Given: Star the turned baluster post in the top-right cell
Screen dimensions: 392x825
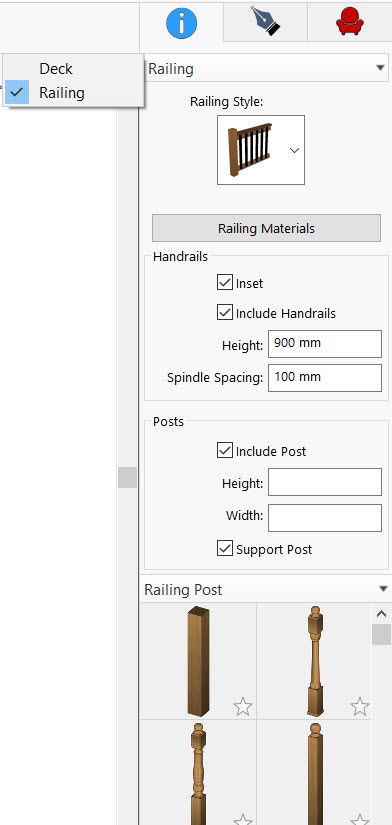Looking at the screenshot, I should 360,707.
